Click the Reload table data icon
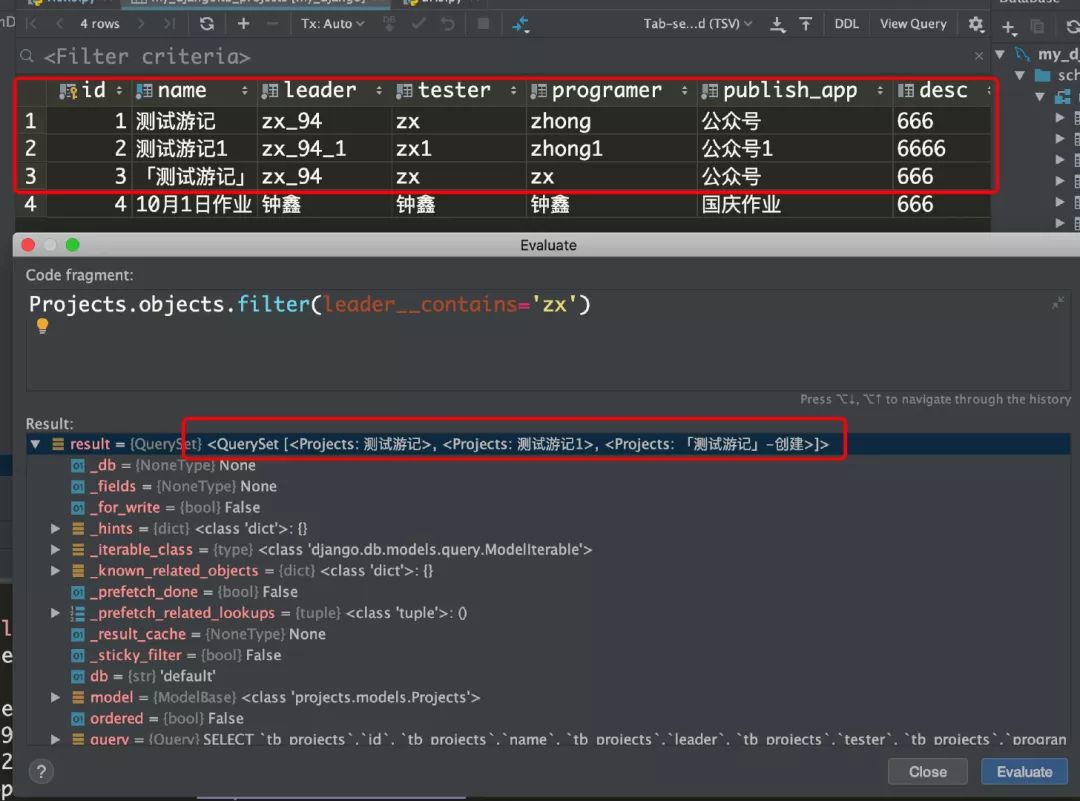Image resolution: width=1080 pixels, height=801 pixels. 206,24
